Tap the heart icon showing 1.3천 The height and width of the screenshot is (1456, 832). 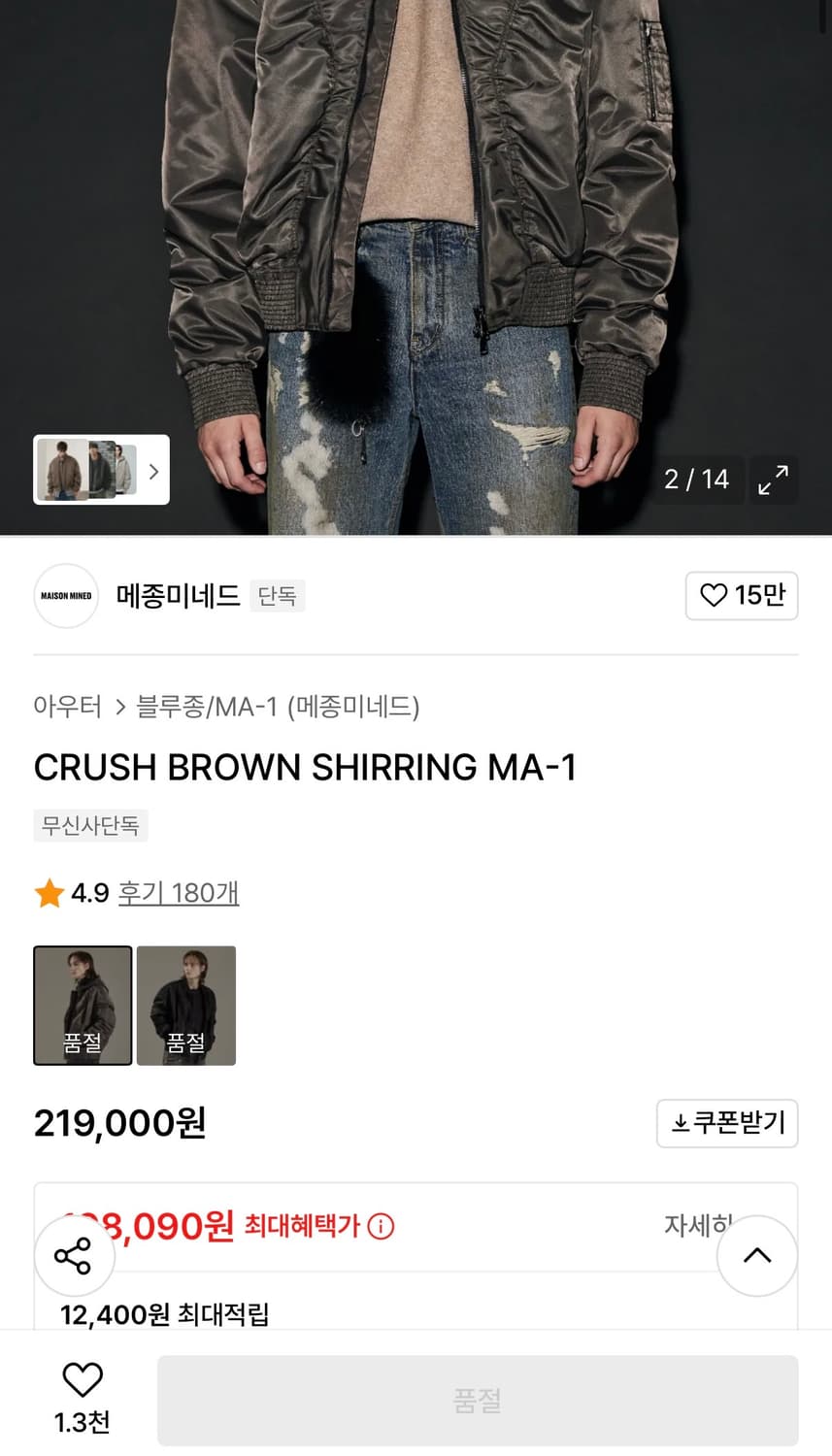tap(83, 1380)
